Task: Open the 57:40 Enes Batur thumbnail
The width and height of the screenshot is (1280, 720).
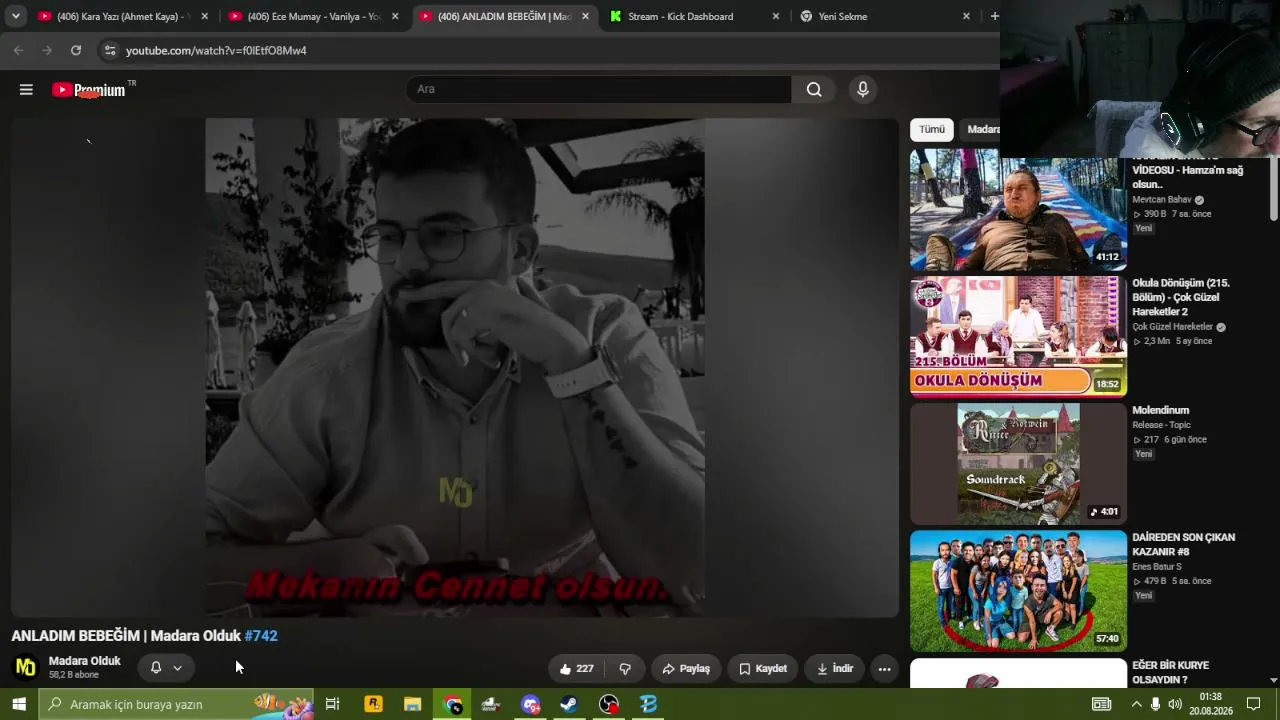Action: (x=1018, y=591)
